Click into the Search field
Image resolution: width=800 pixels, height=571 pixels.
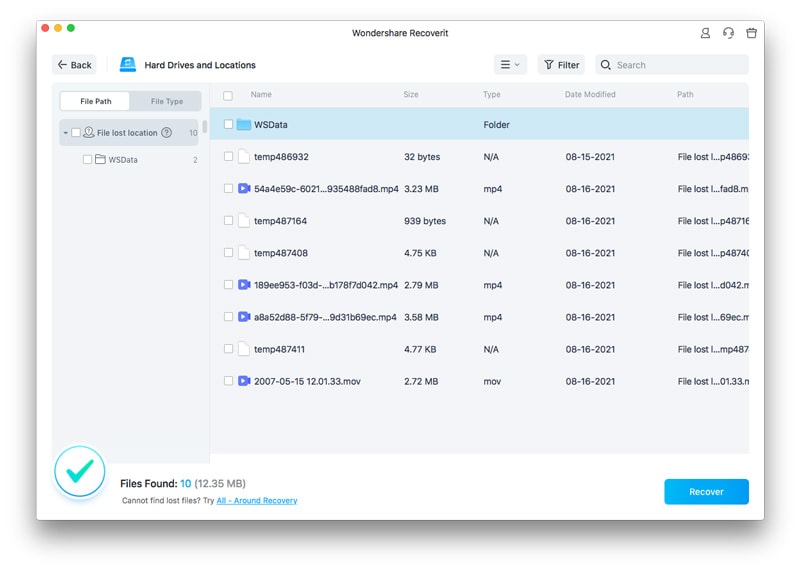(x=672, y=65)
